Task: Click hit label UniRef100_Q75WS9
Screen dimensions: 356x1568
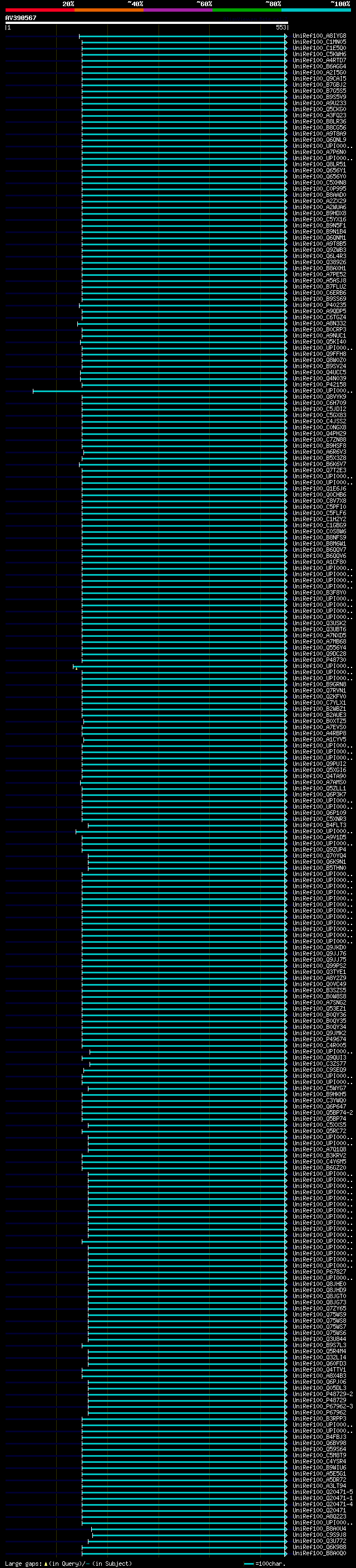Action: click(x=319, y=1315)
